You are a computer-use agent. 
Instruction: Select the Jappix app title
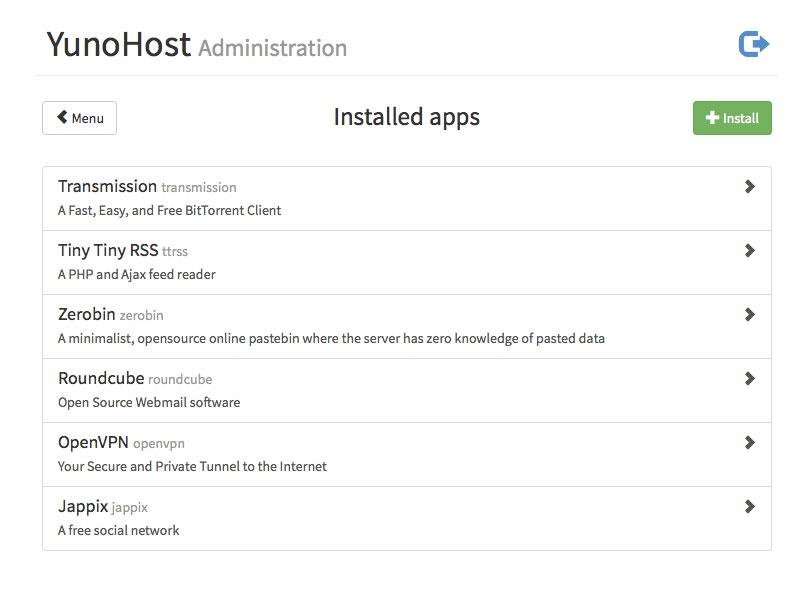[83, 506]
